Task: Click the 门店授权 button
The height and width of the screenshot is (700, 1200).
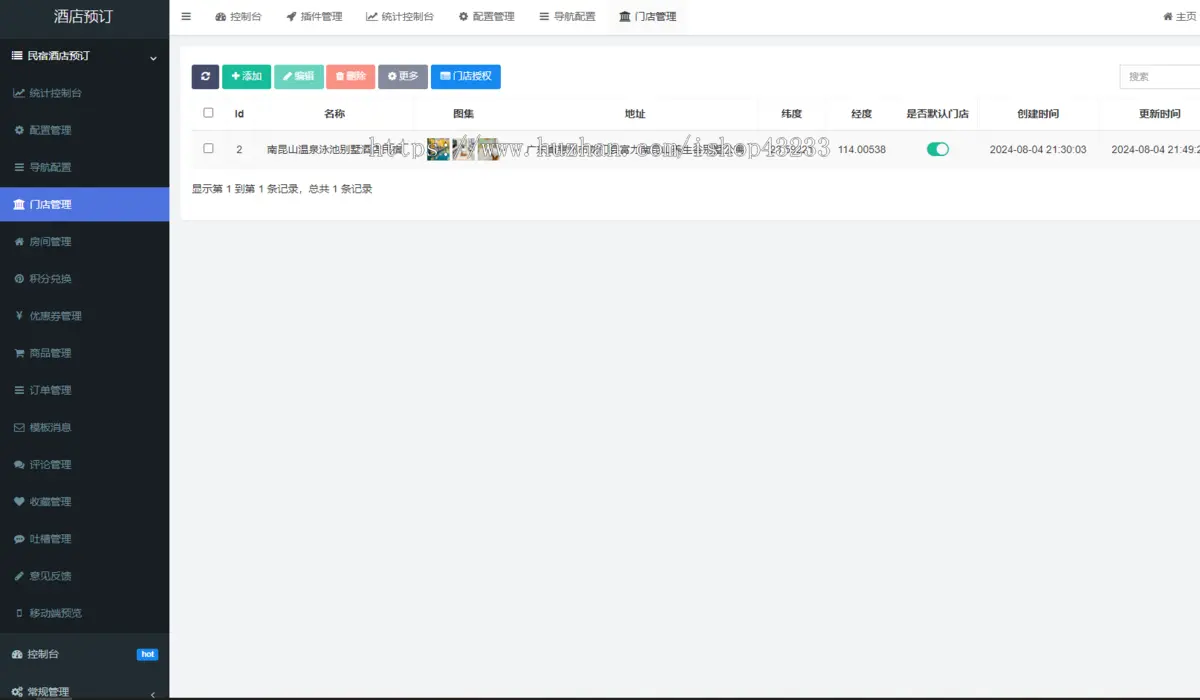Action: (466, 77)
